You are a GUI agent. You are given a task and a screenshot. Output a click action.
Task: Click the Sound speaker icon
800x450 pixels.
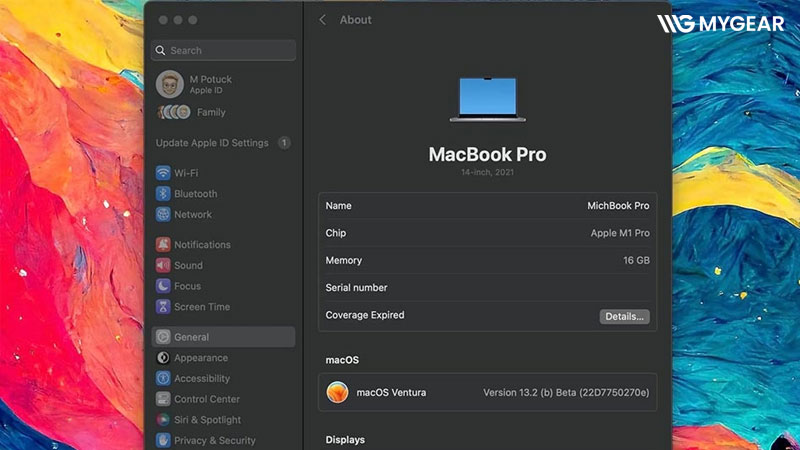coord(163,265)
